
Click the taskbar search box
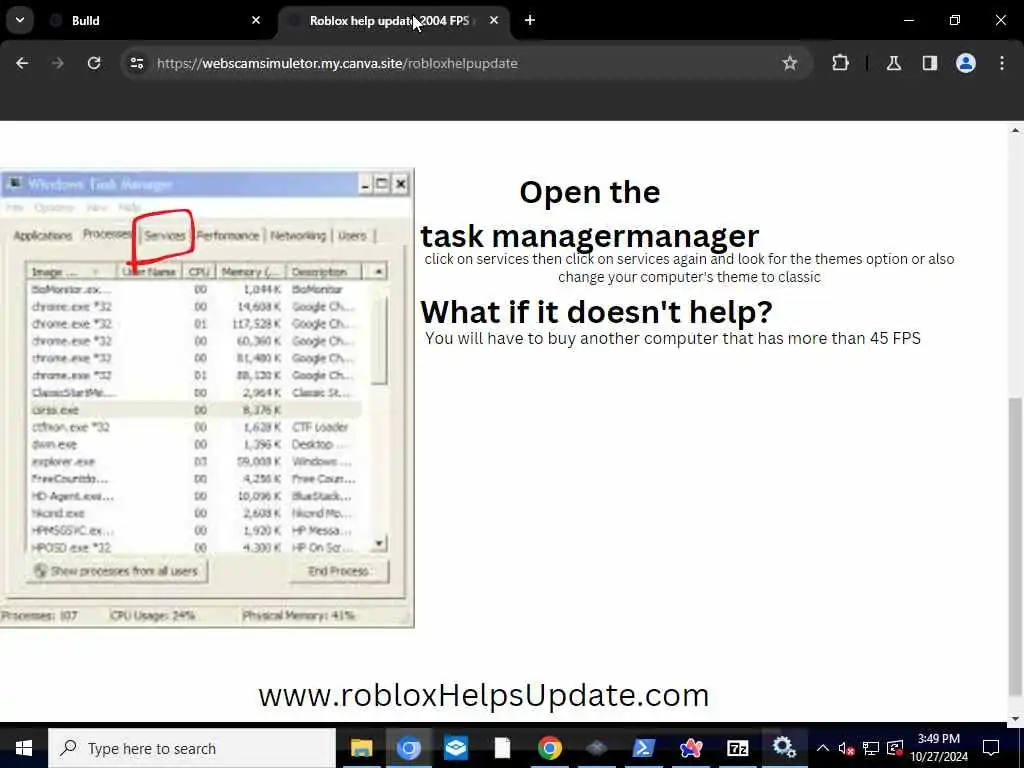pos(192,748)
